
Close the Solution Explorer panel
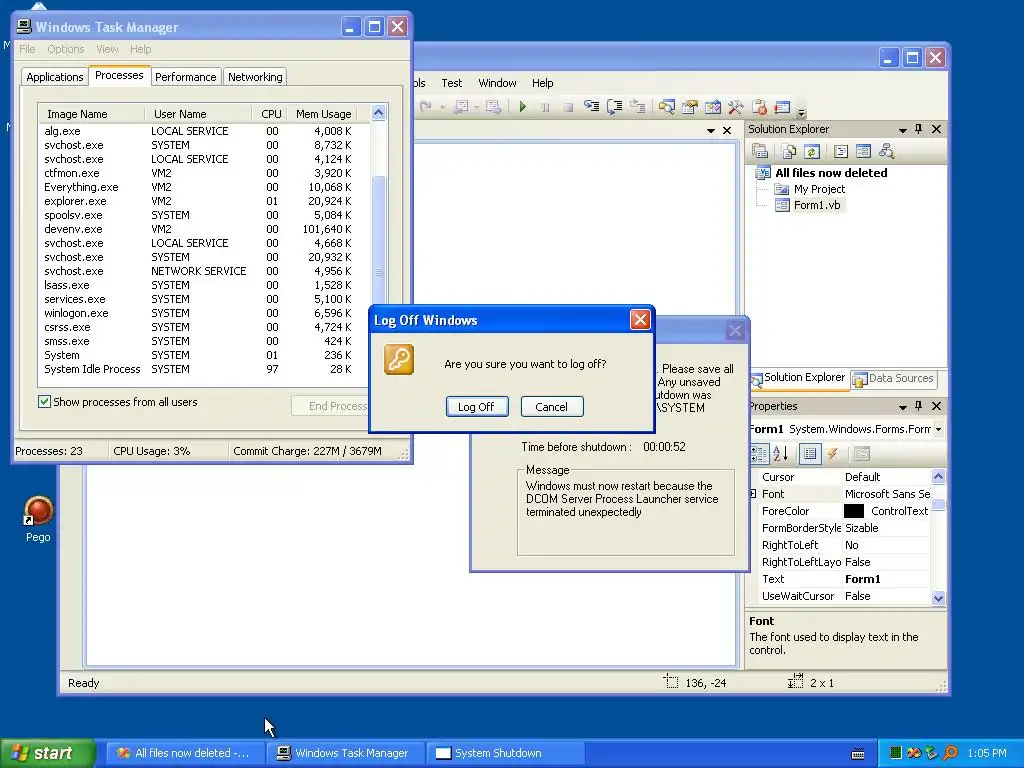tap(936, 129)
